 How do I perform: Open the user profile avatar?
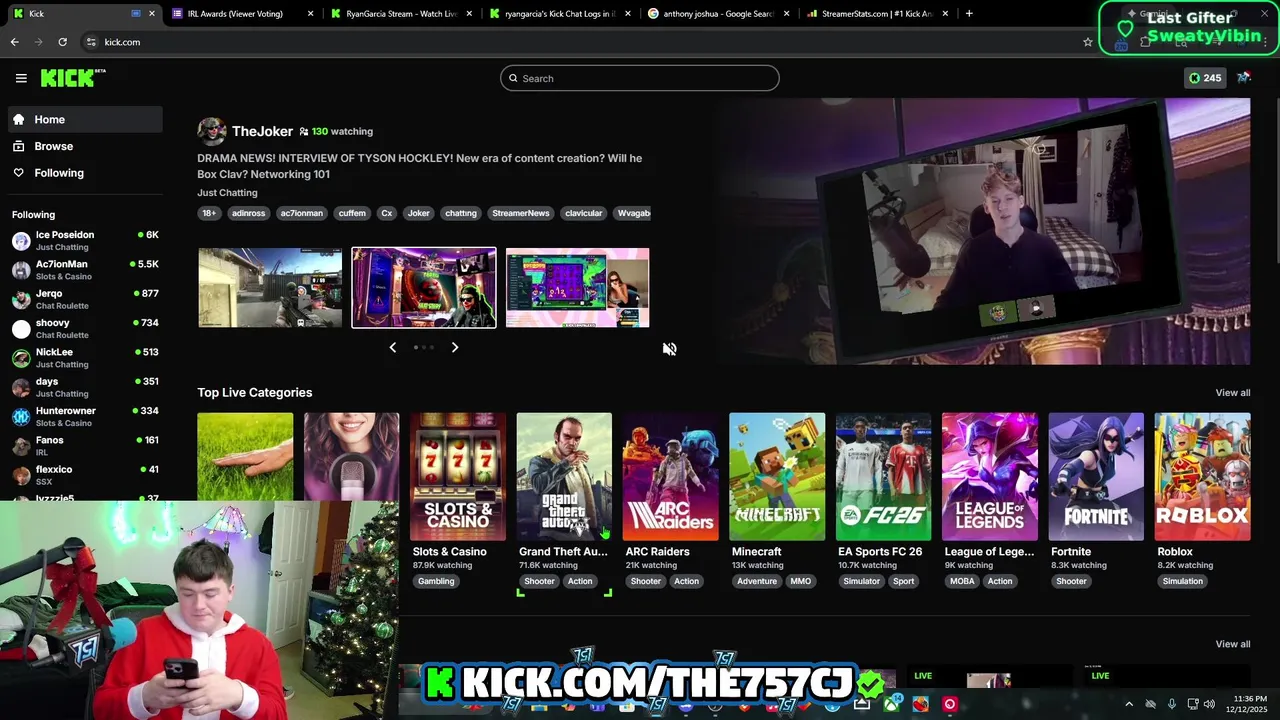point(1244,77)
